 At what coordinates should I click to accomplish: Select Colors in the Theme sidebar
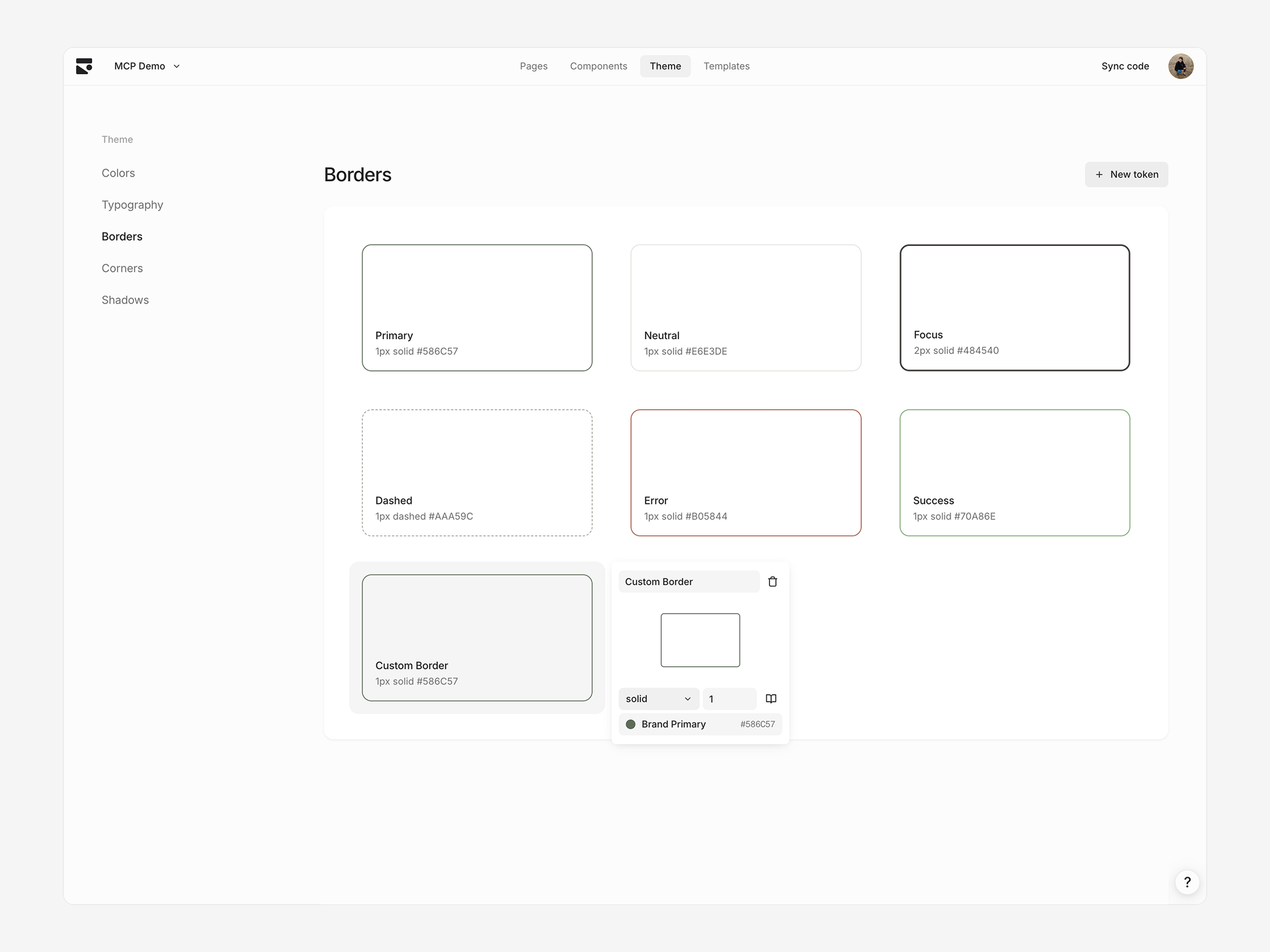point(118,173)
